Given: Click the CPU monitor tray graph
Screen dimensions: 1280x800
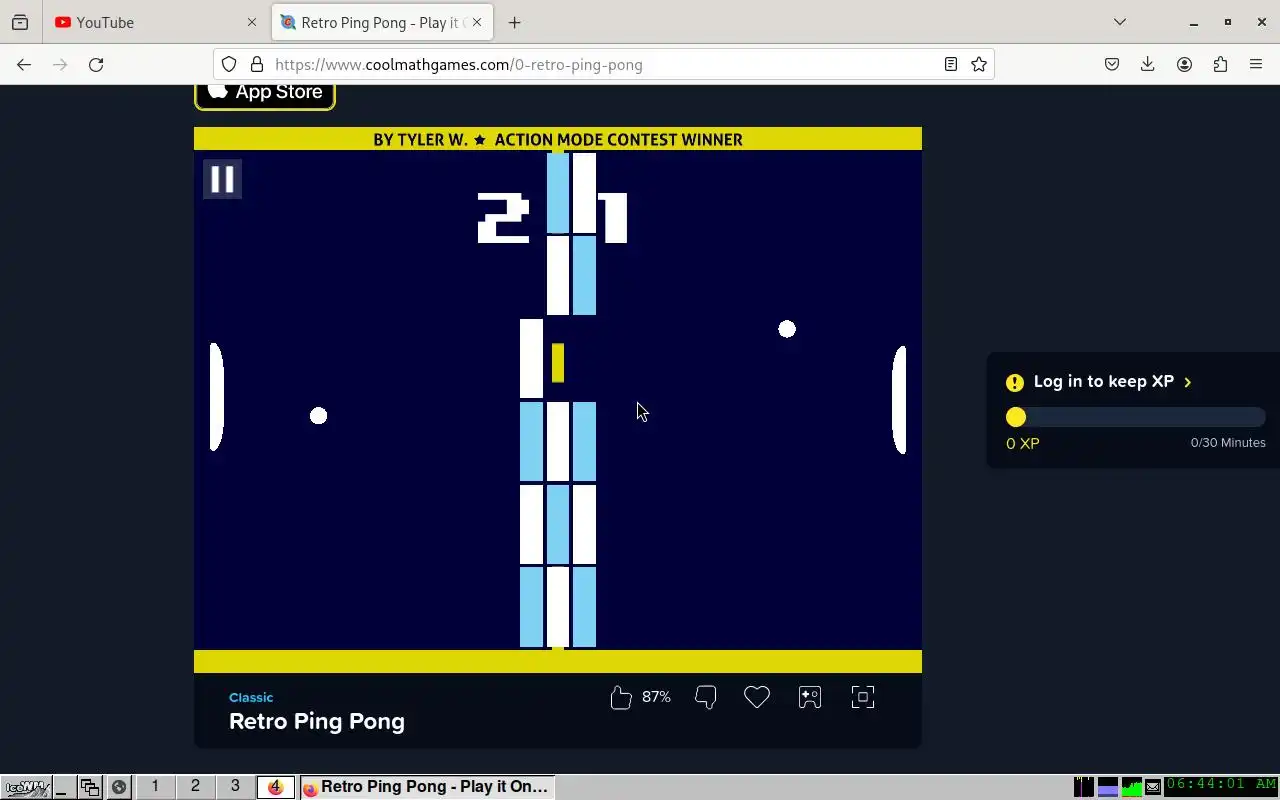Looking at the screenshot, I should pyautogui.click(x=1131, y=787).
